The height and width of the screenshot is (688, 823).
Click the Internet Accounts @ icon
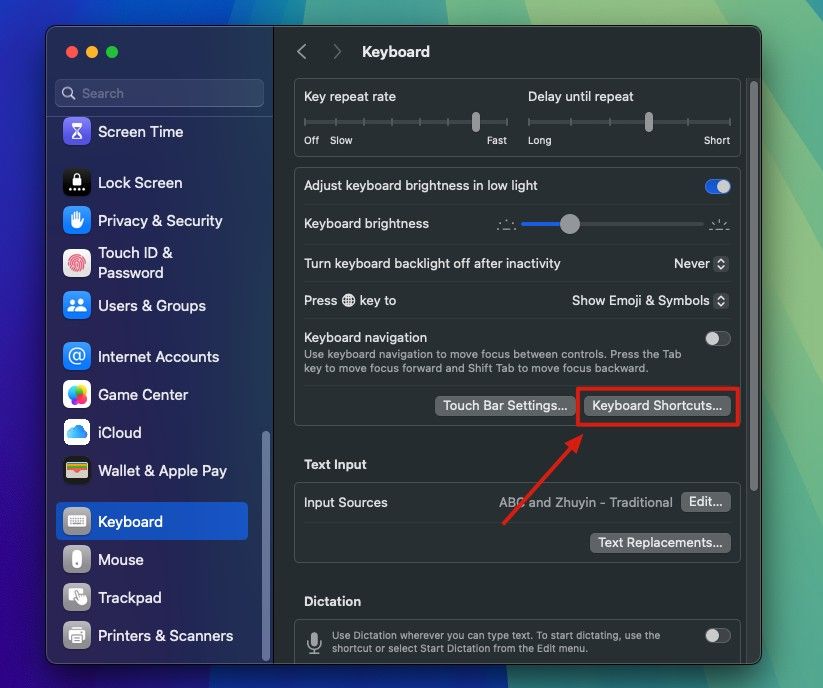coord(77,356)
